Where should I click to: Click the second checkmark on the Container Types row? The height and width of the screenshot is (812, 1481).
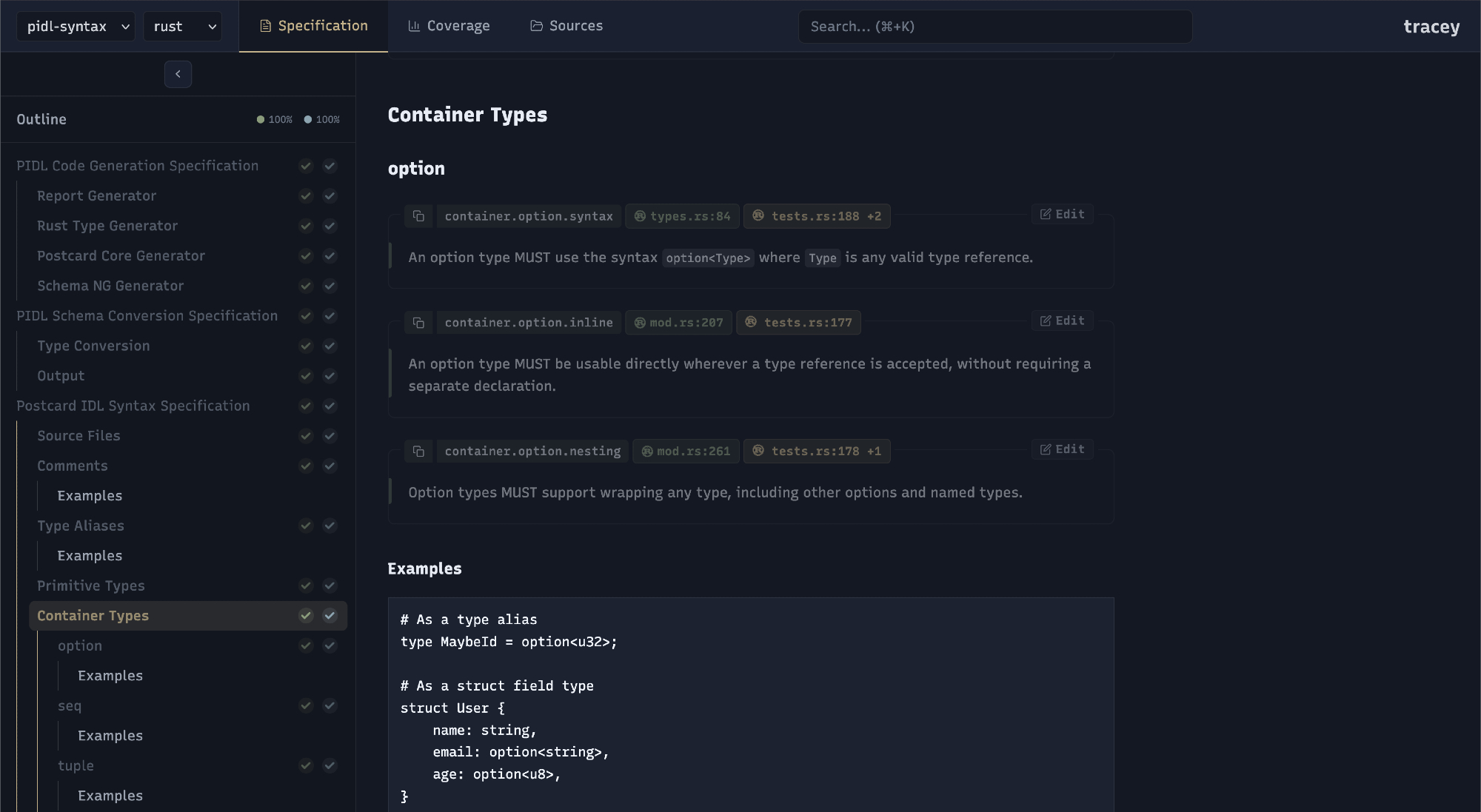tap(330, 616)
